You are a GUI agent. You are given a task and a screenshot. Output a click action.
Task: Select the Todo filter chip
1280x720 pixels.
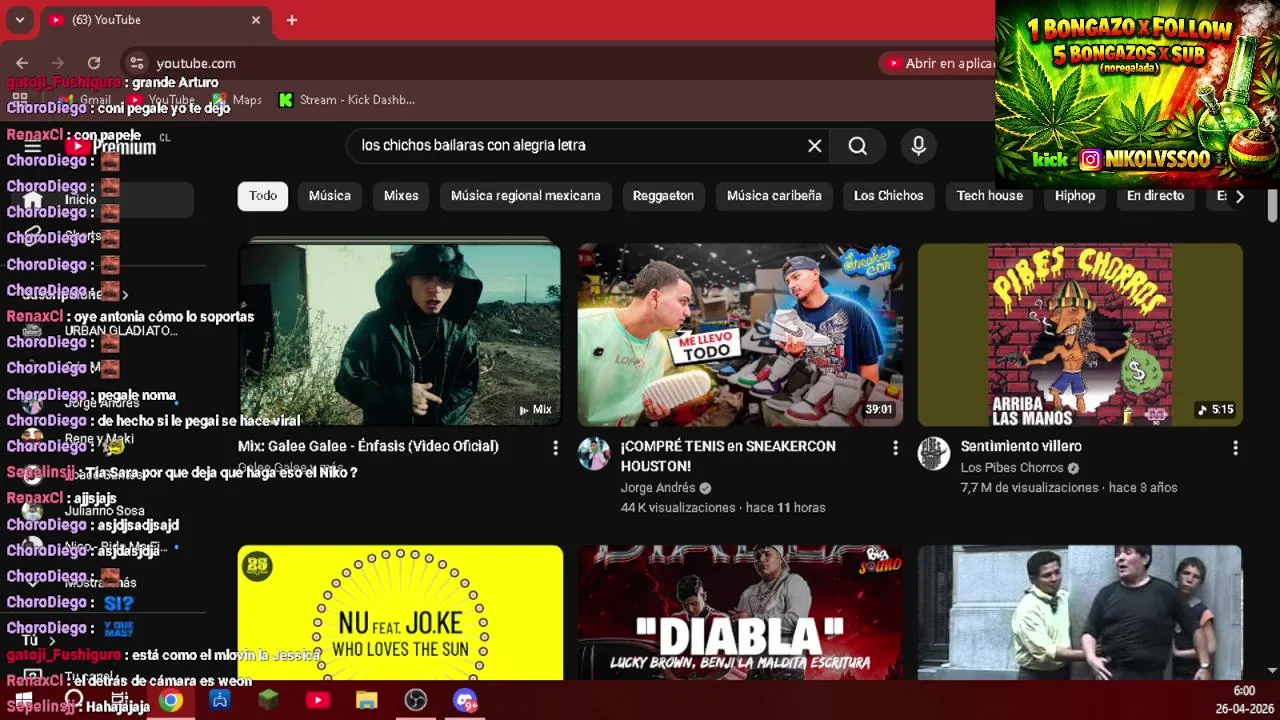(x=263, y=196)
